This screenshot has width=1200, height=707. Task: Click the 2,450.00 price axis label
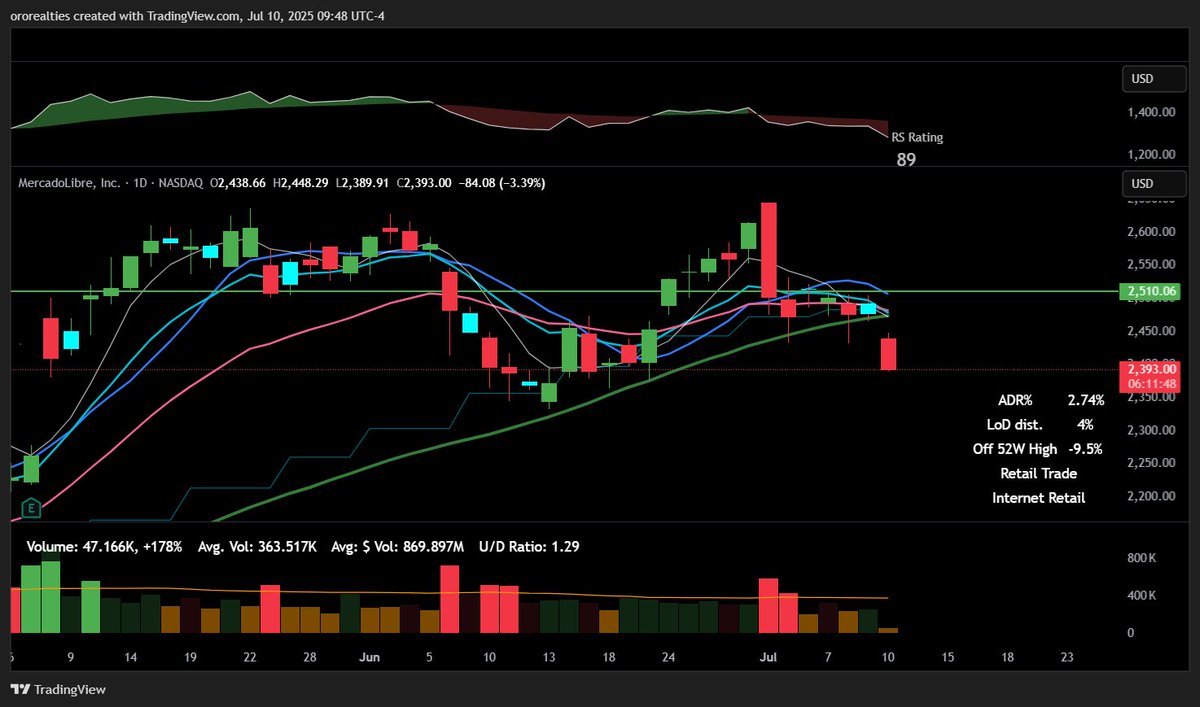tap(1152, 331)
